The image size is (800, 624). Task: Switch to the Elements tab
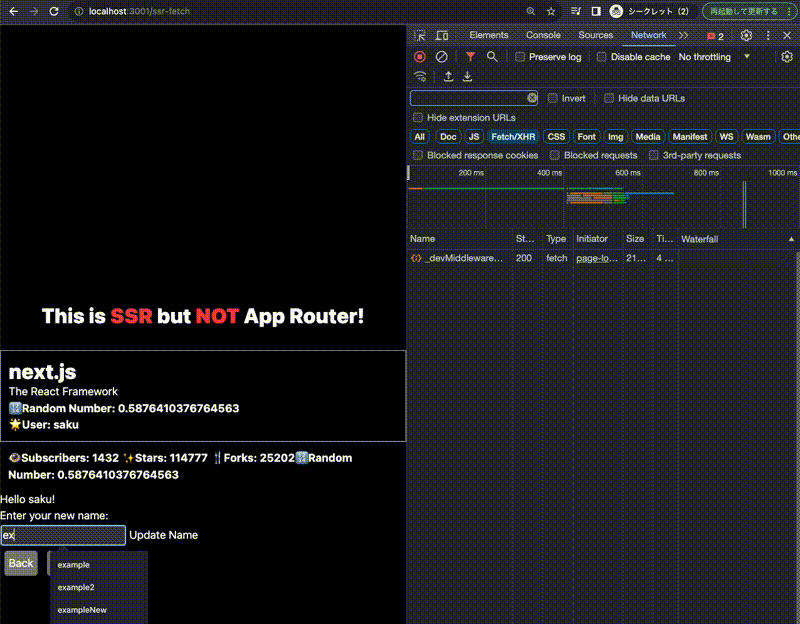489,35
